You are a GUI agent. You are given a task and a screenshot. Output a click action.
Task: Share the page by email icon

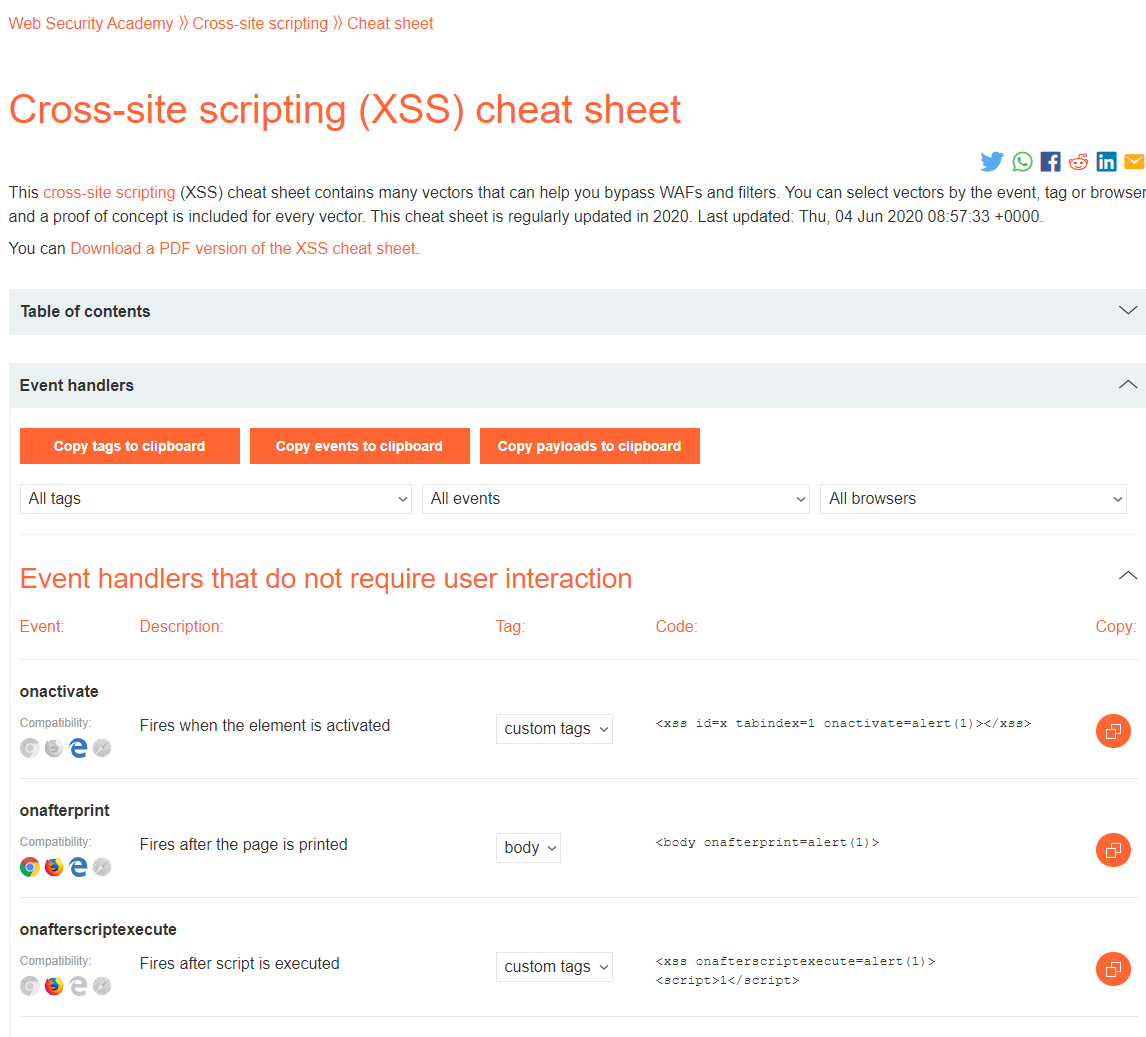tap(1134, 162)
